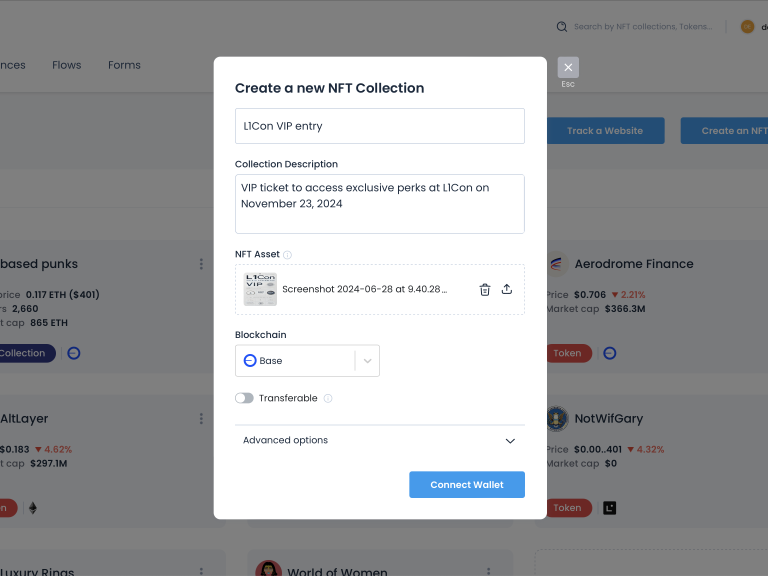Click the NotWifGary logo icon
The width and height of the screenshot is (768, 576).
557,419
